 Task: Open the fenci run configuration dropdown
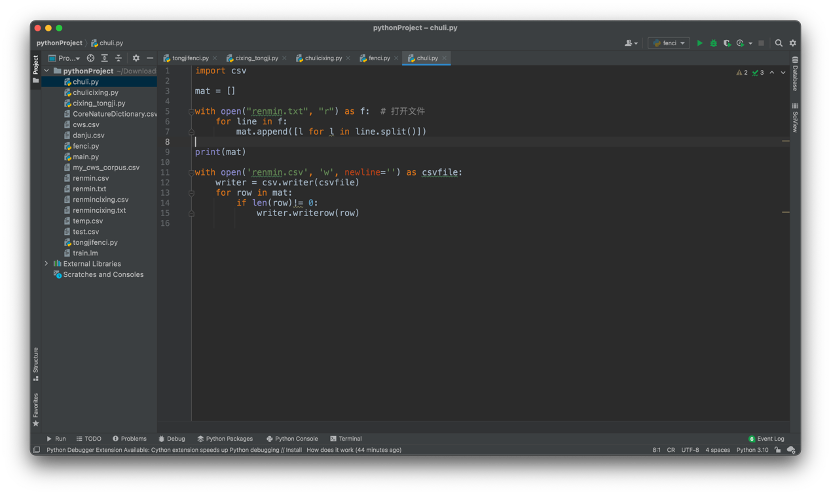click(x=669, y=43)
